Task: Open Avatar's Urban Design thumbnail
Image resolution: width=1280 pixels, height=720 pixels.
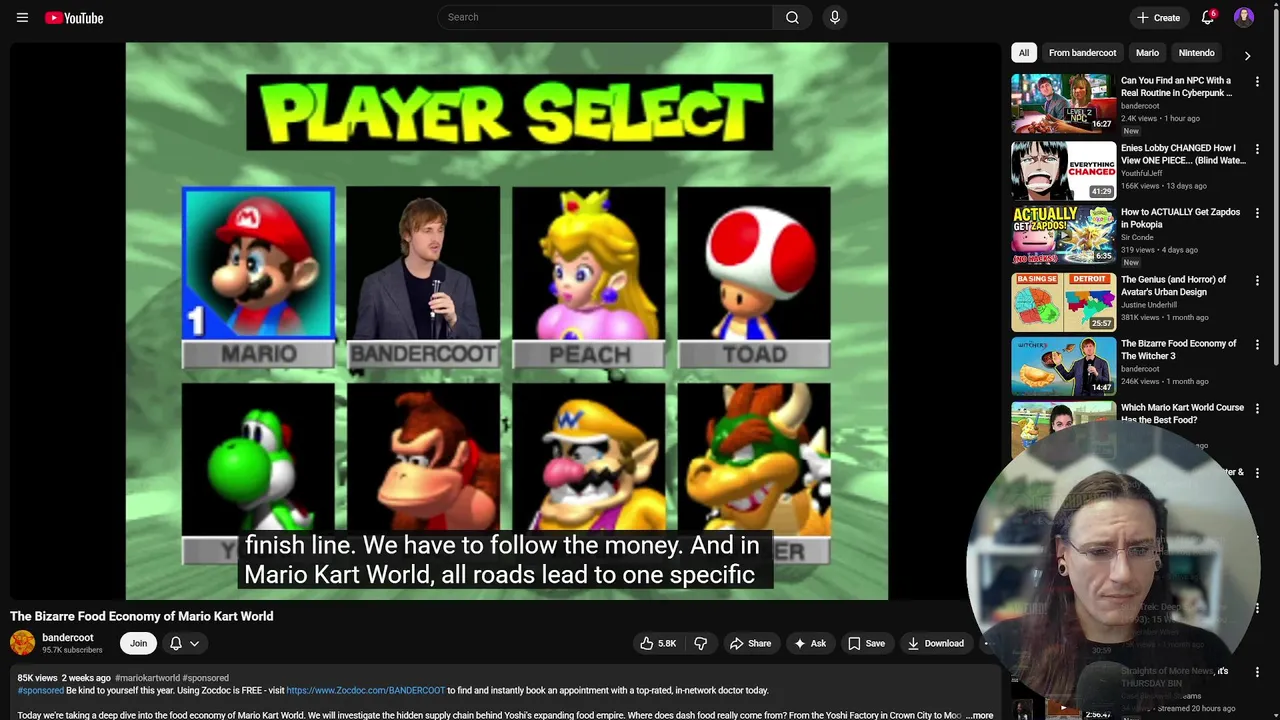Action: tap(1063, 302)
